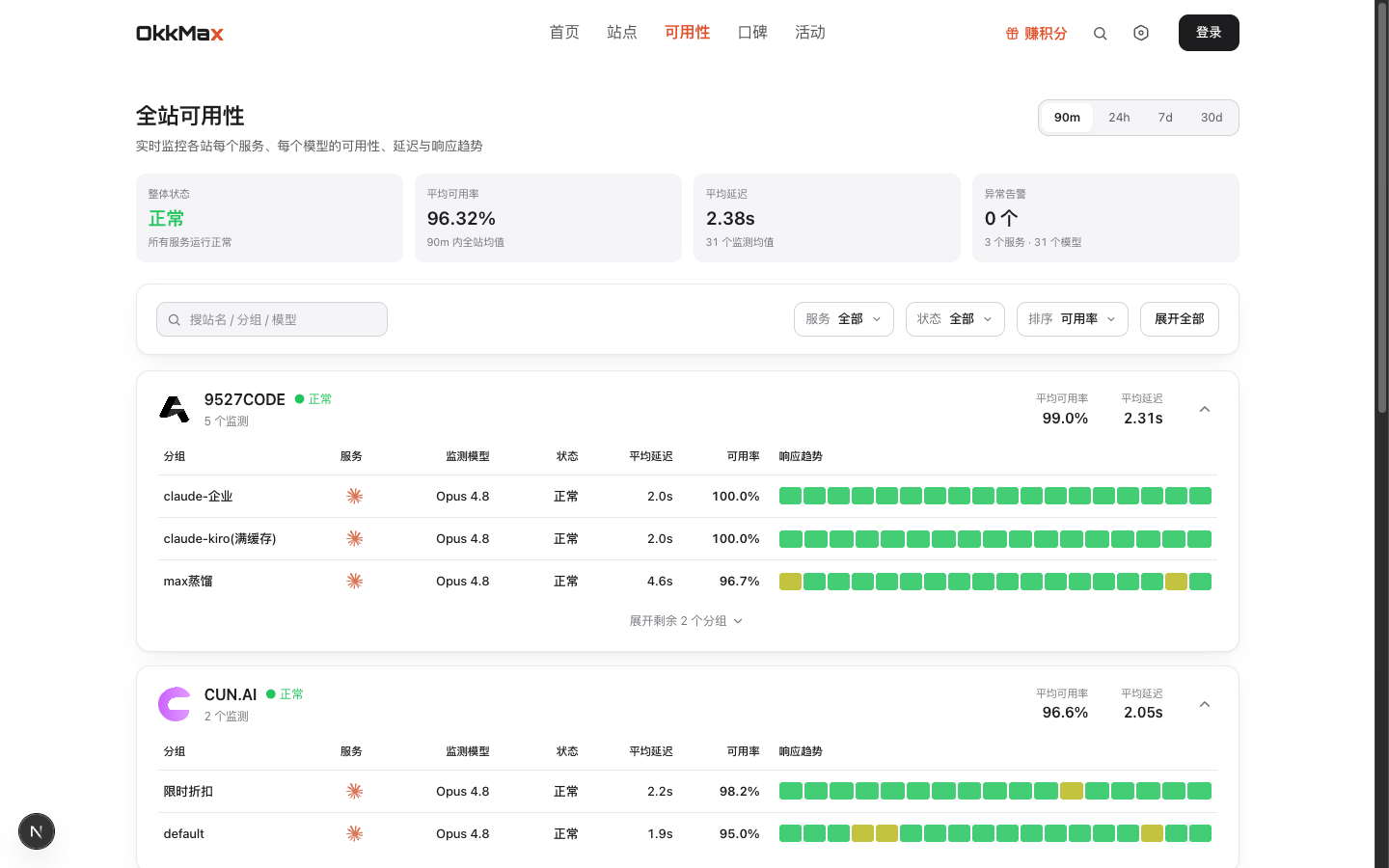This screenshot has height=868, width=1389.
Task: Click the Claude service icon in claude-企业 row
Action: pos(355,496)
